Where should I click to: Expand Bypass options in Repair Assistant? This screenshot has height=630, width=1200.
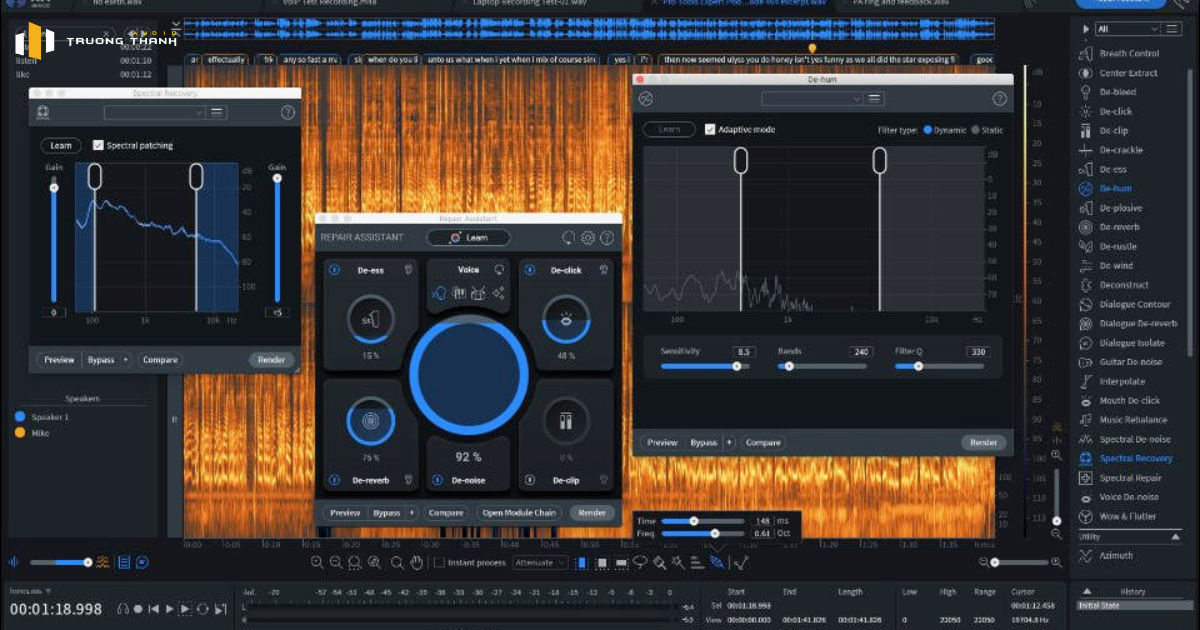pos(411,513)
